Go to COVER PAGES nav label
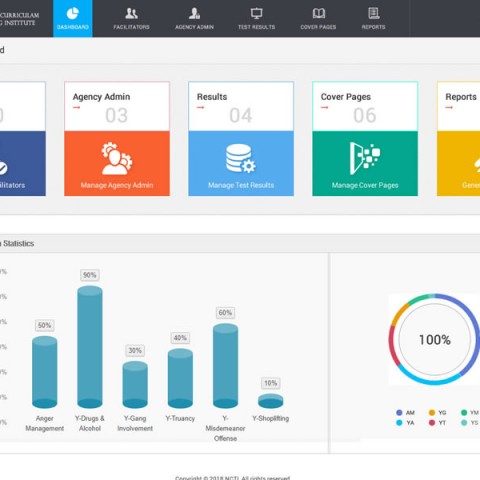 (x=318, y=27)
